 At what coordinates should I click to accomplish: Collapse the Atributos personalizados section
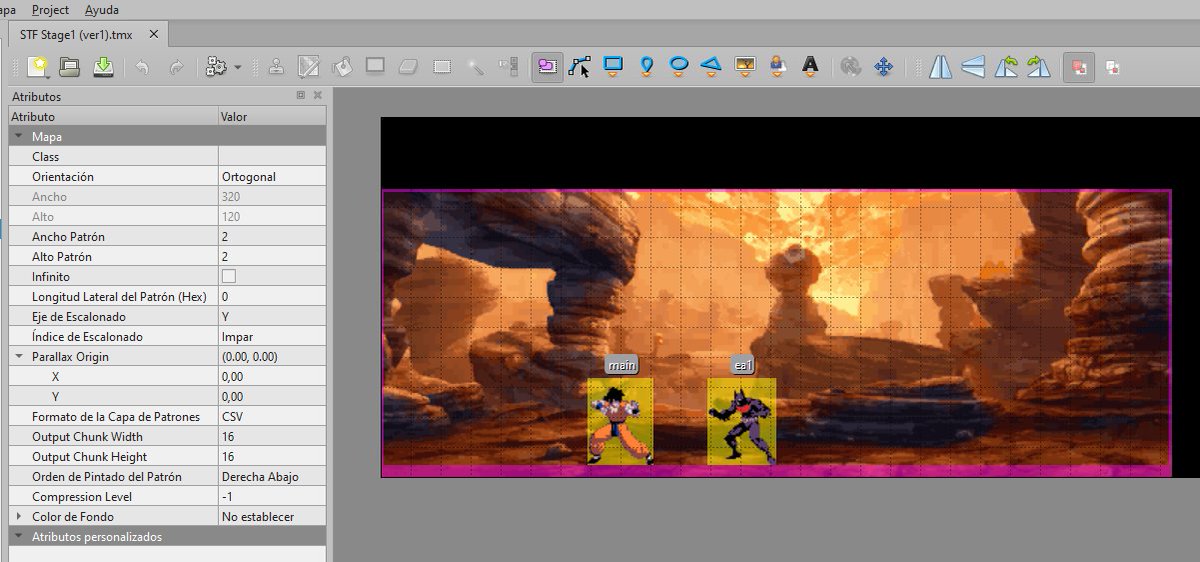19,537
